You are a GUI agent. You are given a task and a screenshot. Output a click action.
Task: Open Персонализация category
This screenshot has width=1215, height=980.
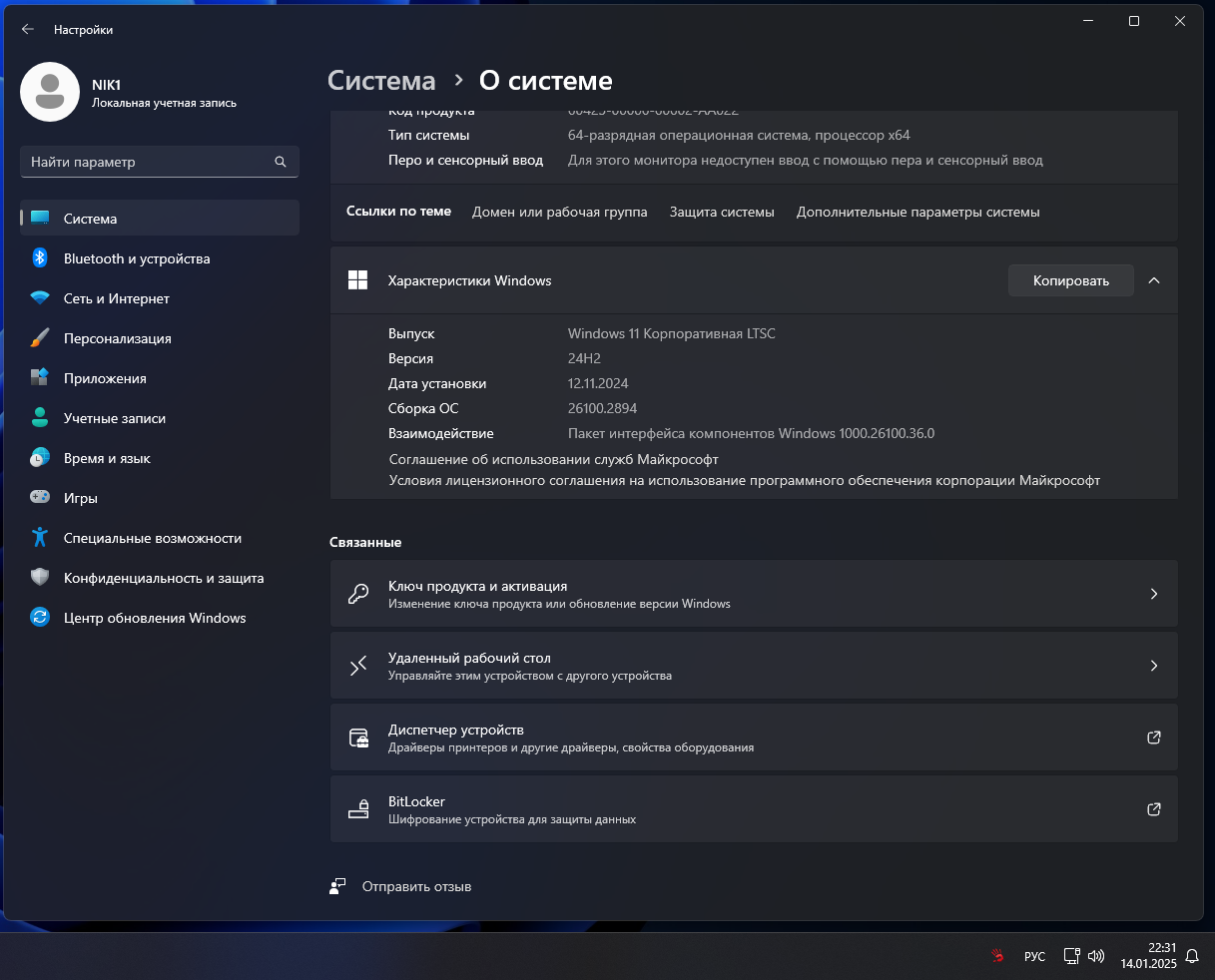[x=160, y=337]
